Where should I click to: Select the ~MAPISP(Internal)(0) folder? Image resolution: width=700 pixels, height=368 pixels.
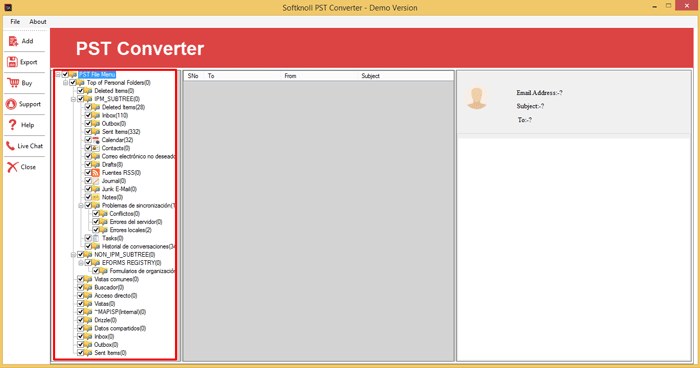coord(120,312)
